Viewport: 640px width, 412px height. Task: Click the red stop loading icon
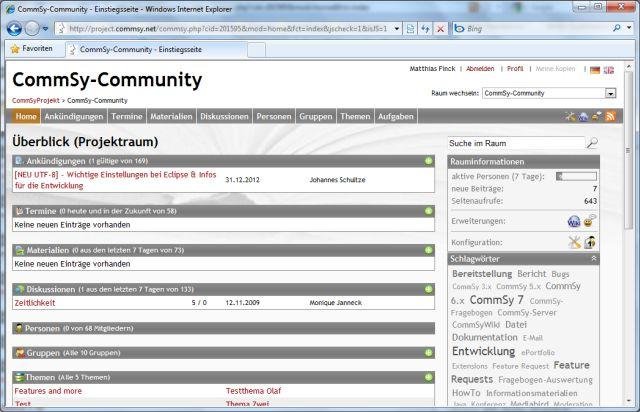440,29
